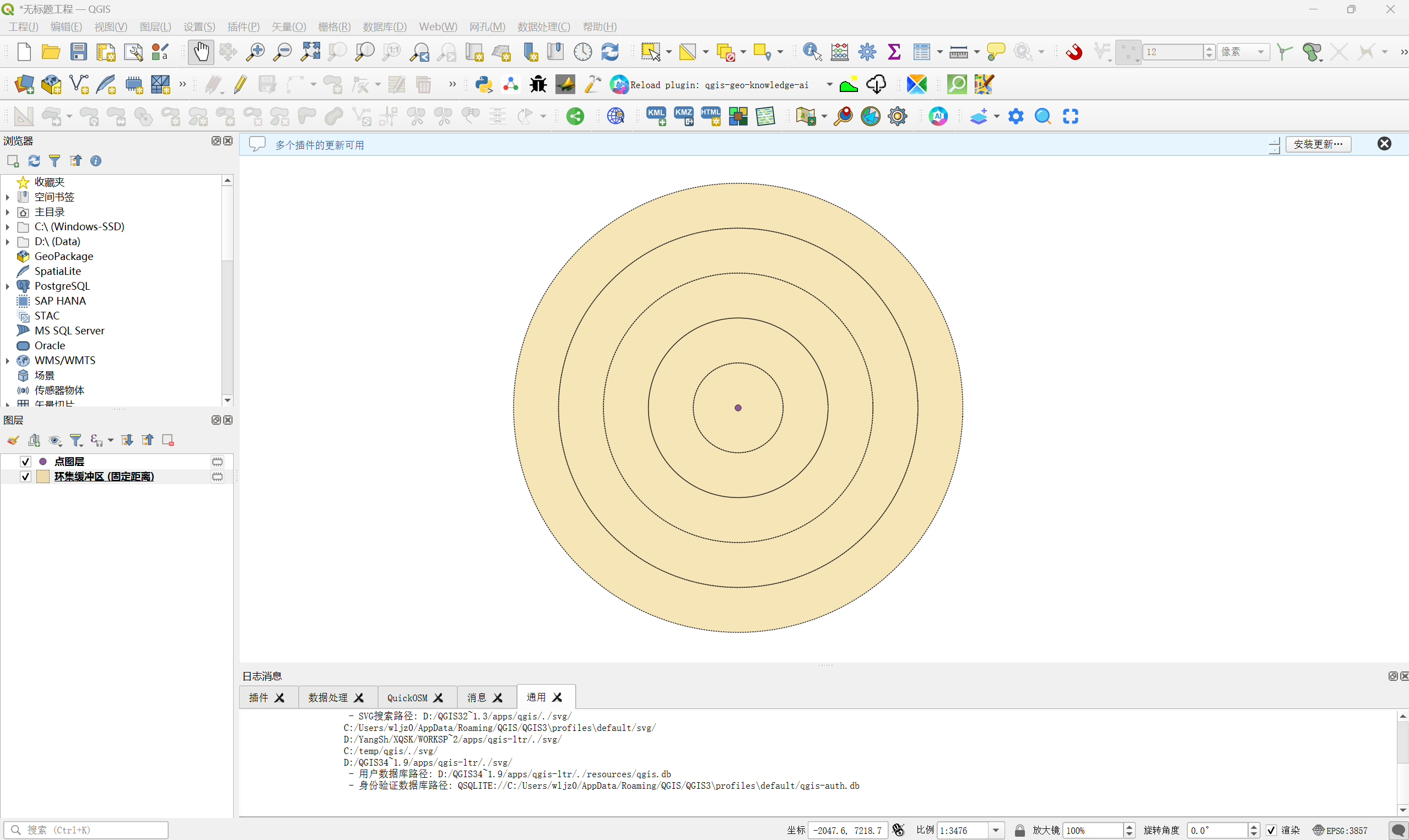Open the Python console icon

483,84
